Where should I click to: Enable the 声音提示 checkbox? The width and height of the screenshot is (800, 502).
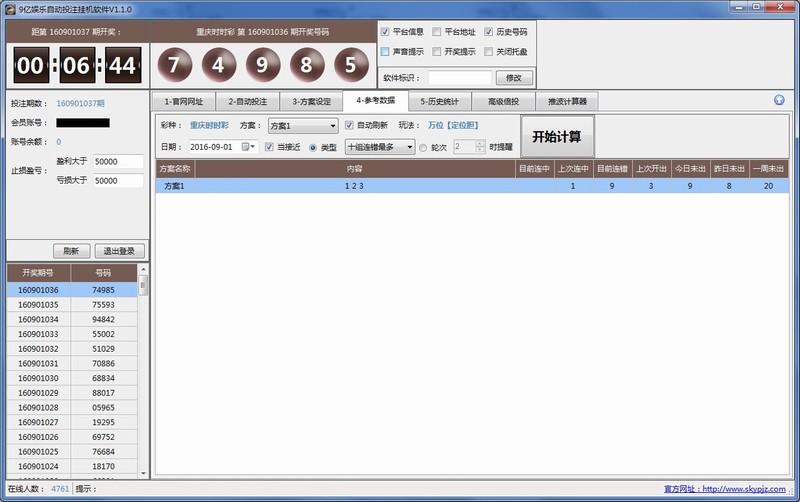(386, 51)
